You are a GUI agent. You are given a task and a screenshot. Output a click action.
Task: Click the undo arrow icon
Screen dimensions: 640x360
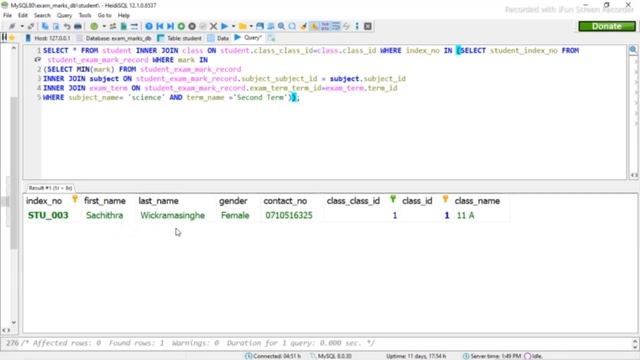pos(67,26)
